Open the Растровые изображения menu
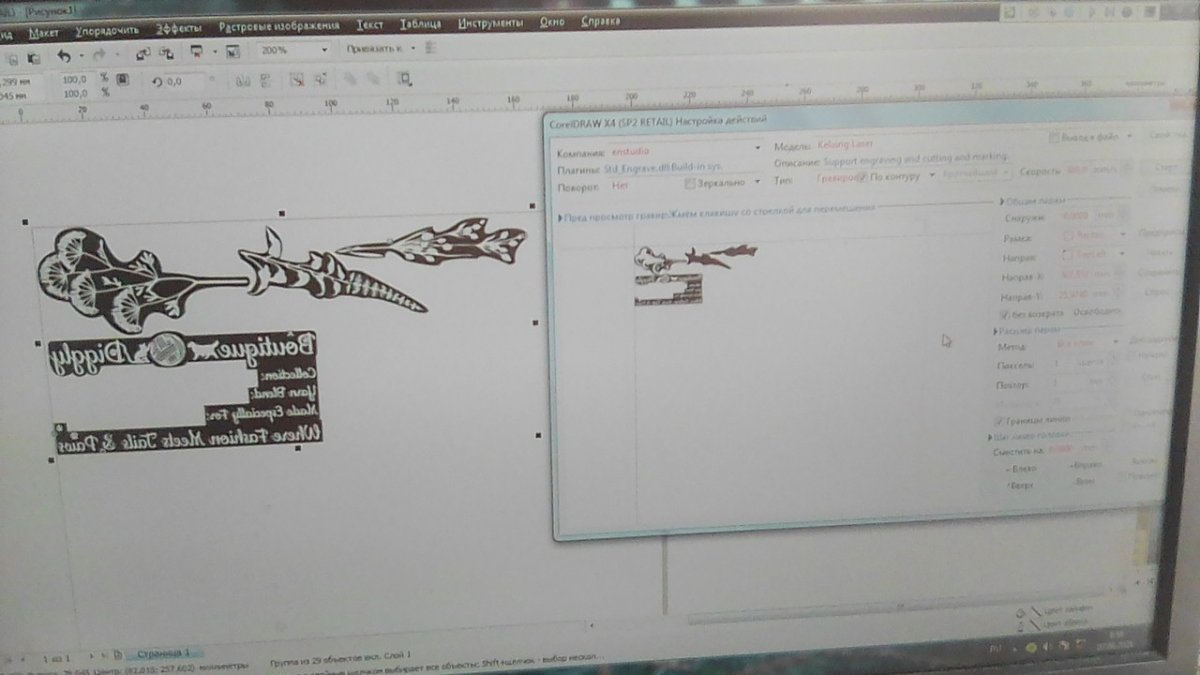This screenshot has height=675, width=1200. pos(279,27)
